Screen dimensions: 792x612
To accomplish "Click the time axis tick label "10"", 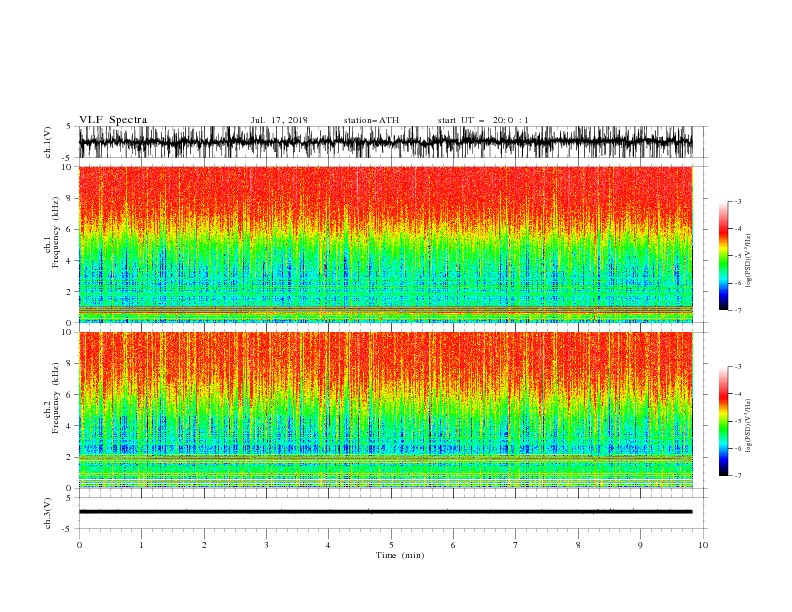I will (x=703, y=545).
